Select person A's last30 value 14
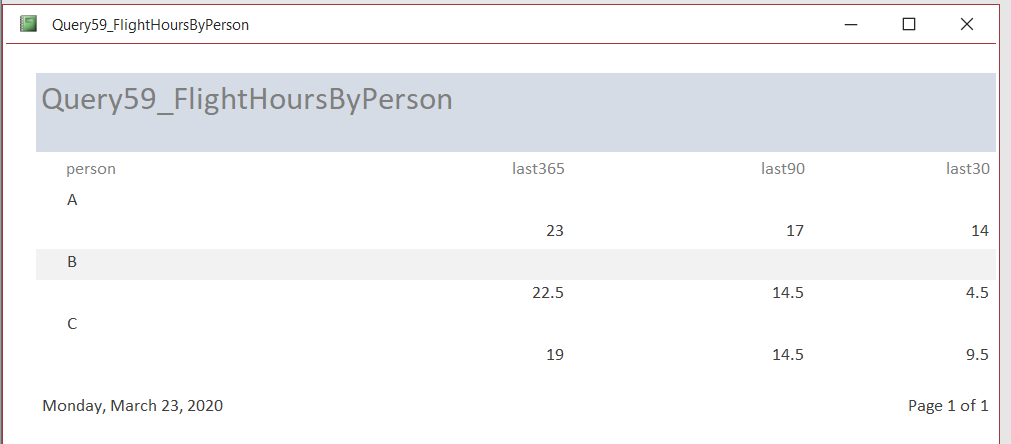Viewport: 1011px width, 444px height. (x=980, y=231)
